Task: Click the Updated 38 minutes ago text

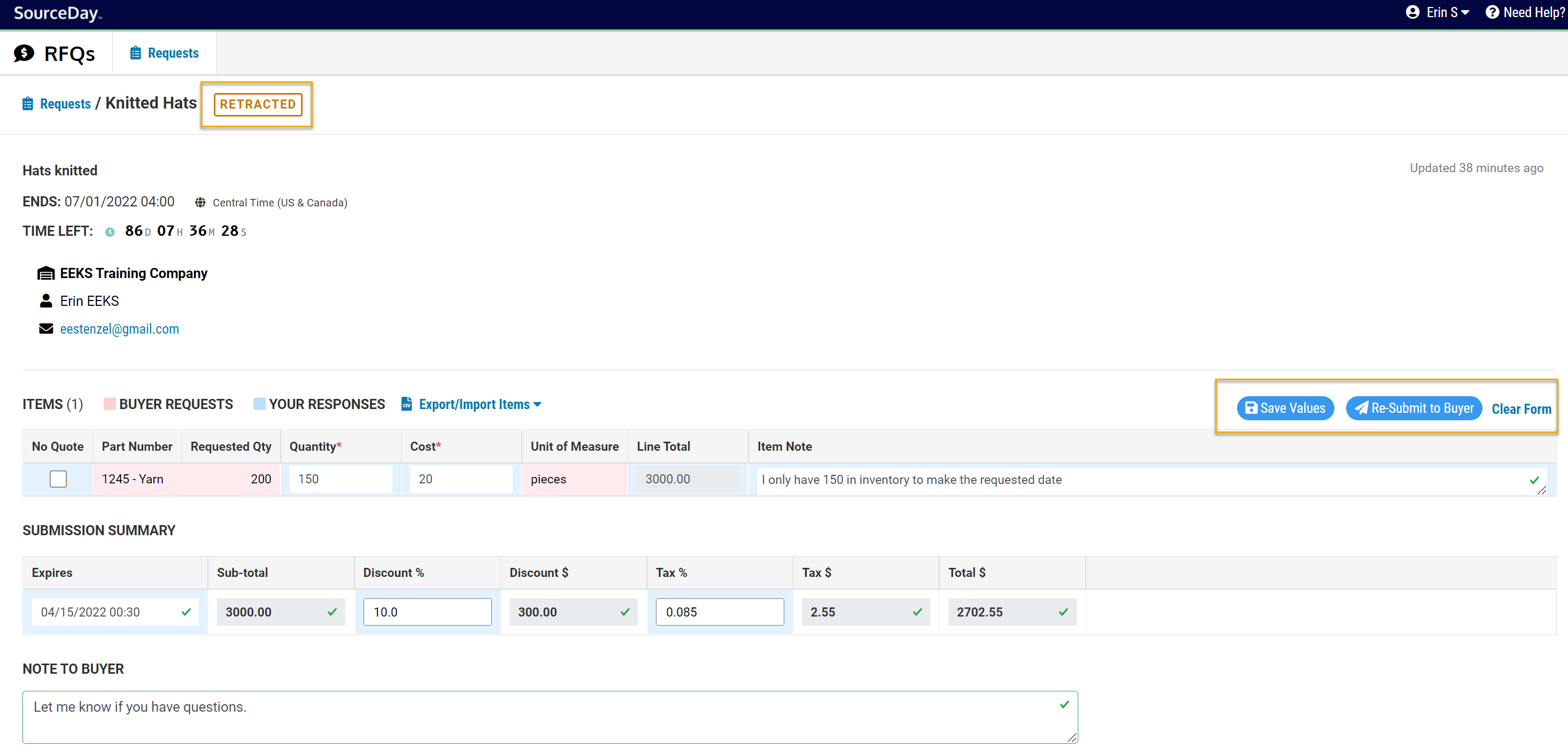Action: 1476,168
